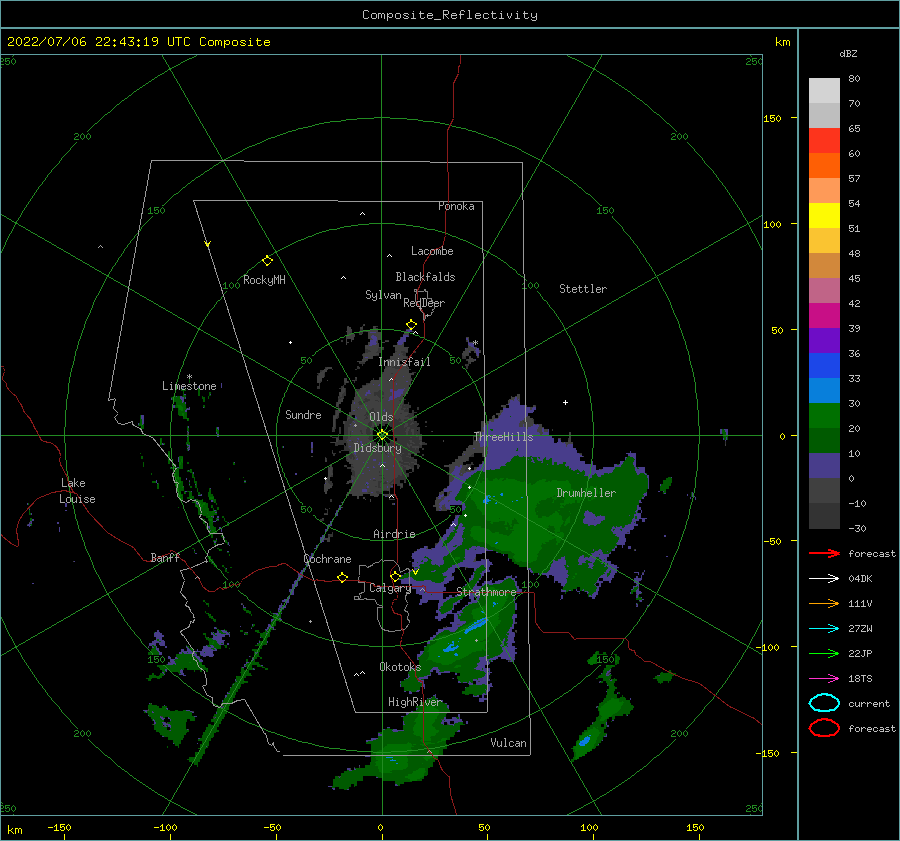Click the white plus marker east of ThreeHills
Image resolution: width=900 pixels, height=841 pixels.
(x=565, y=402)
